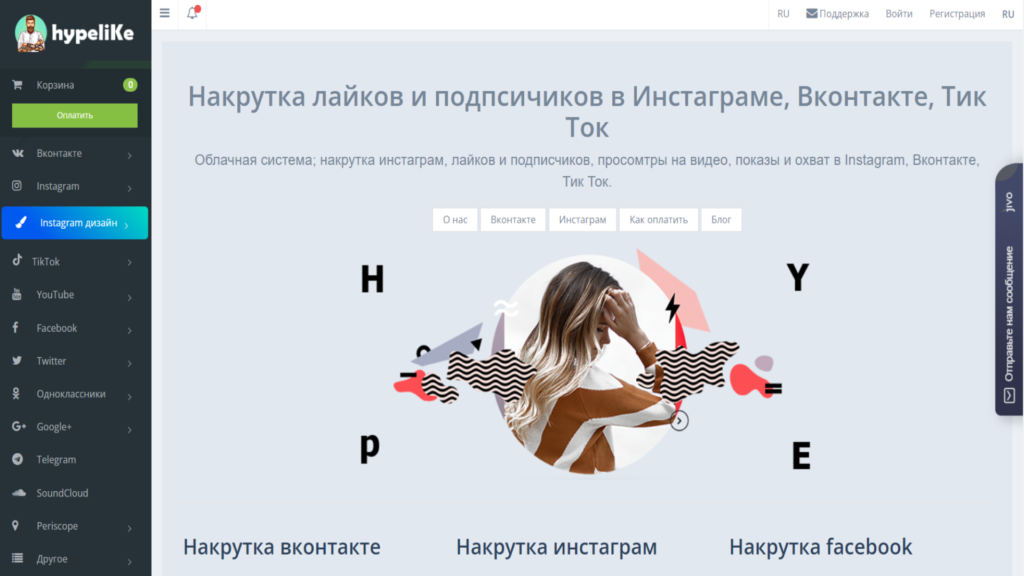This screenshot has width=1024, height=576.
Task: Expand the Другое submenu chevron
Action: [130, 561]
